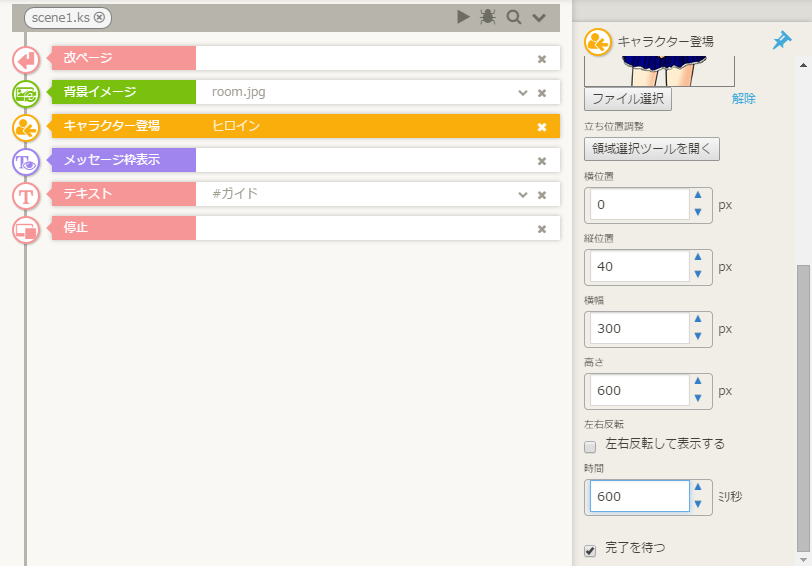Click the property panel scroll-up arrow
The width and height of the screenshot is (812, 566).
point(803,65)
